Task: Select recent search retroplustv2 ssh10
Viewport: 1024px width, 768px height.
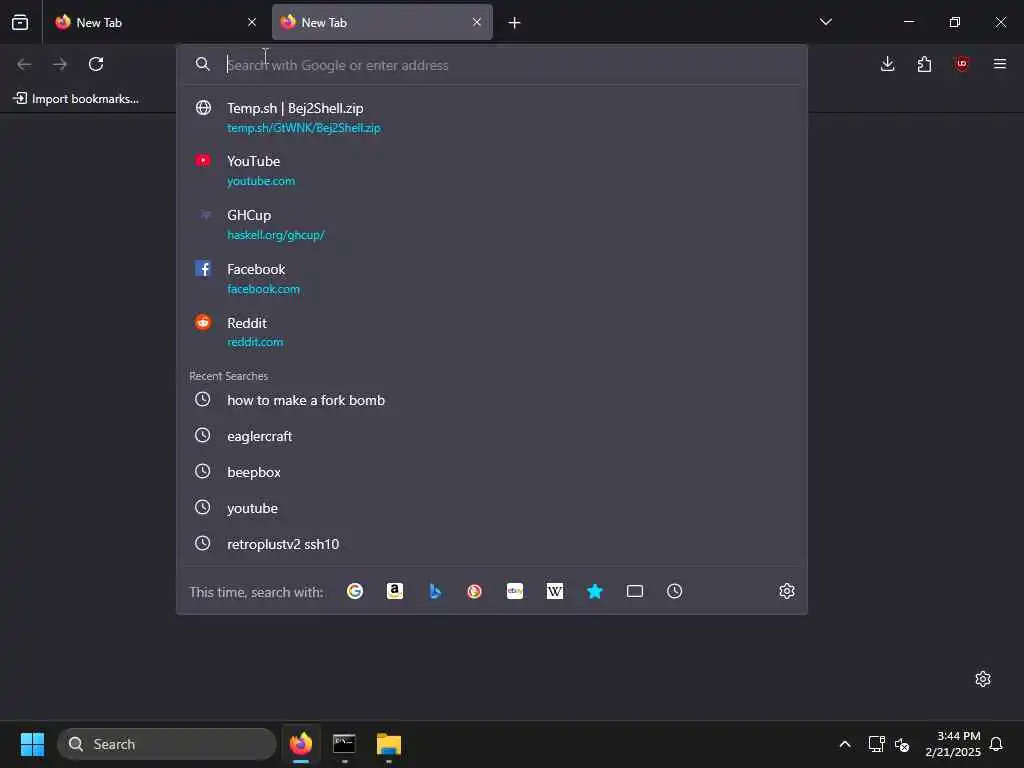Action: [x=492, y=543]
